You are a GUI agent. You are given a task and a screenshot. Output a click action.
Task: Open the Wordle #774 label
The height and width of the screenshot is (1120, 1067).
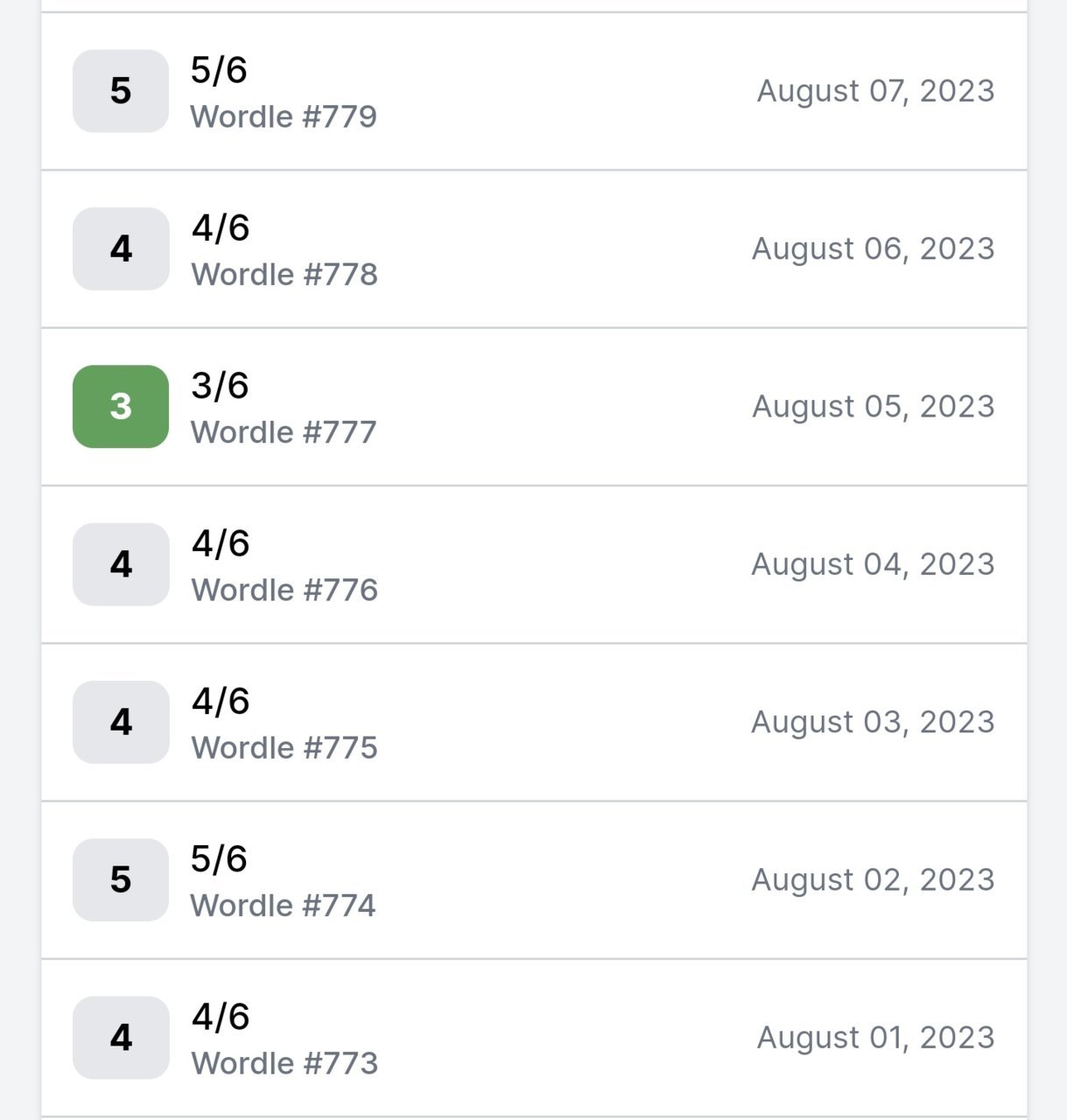(284, 906)
